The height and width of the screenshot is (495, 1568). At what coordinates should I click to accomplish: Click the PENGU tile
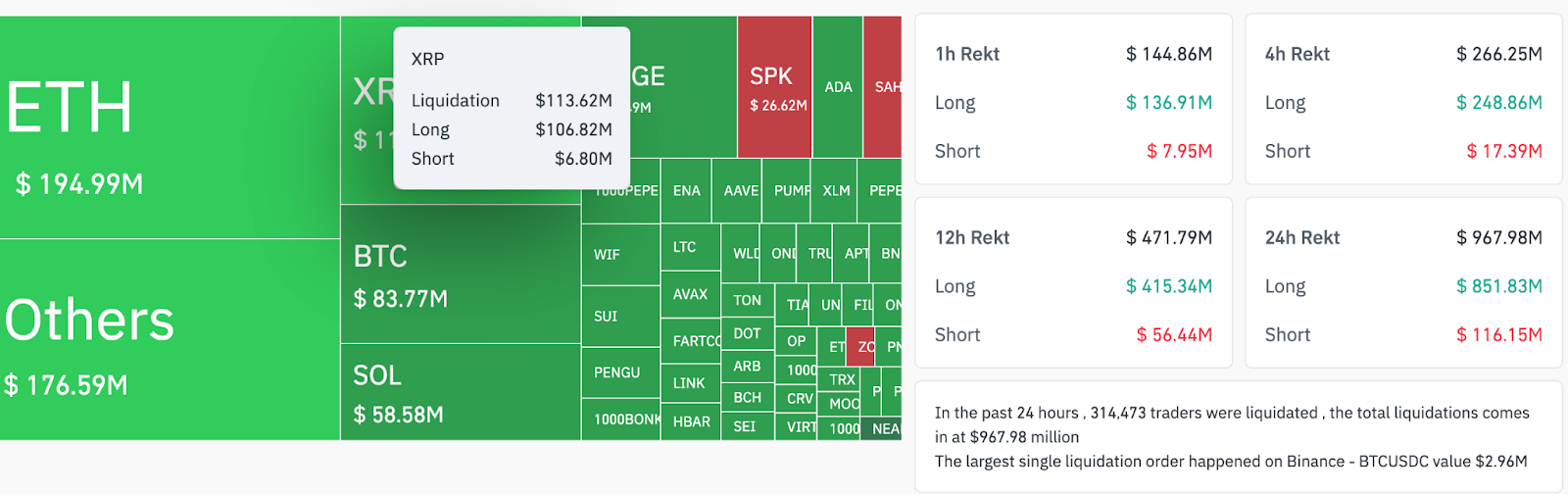619,372
